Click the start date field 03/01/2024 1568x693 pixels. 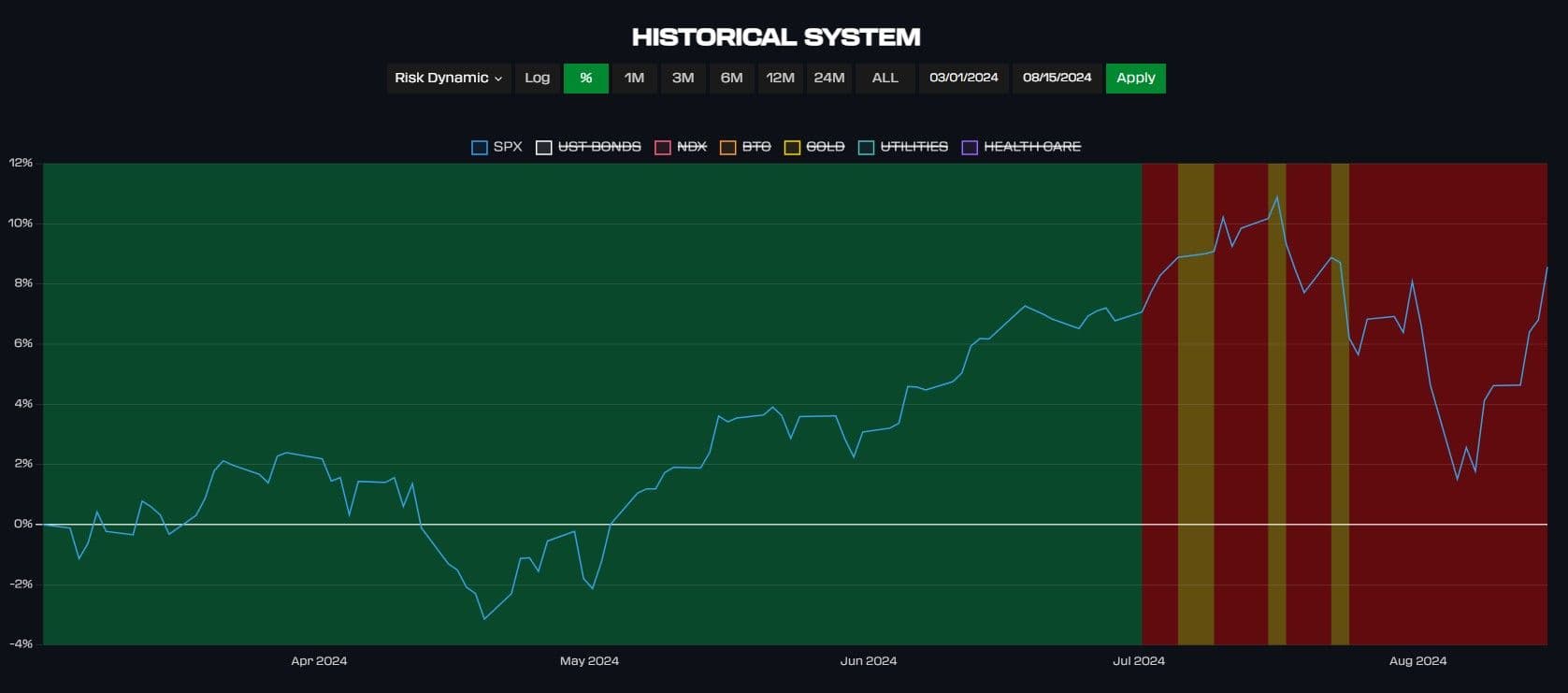pyautogui.click(x=963, y=78)
